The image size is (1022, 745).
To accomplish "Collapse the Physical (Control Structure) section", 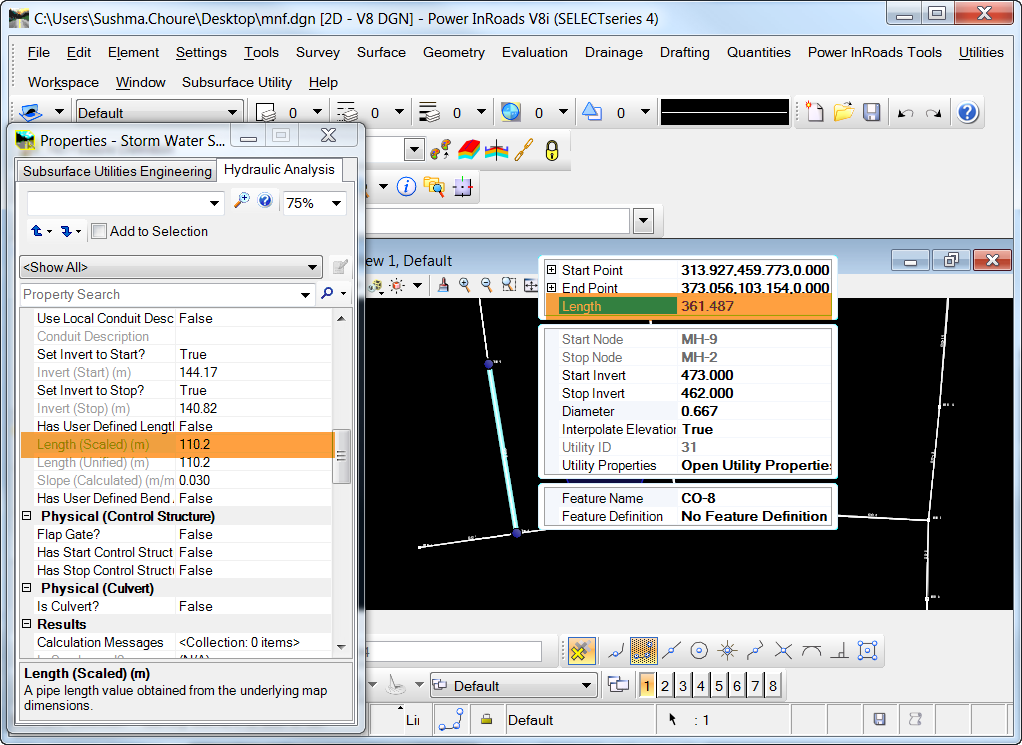I will point(27,516).
